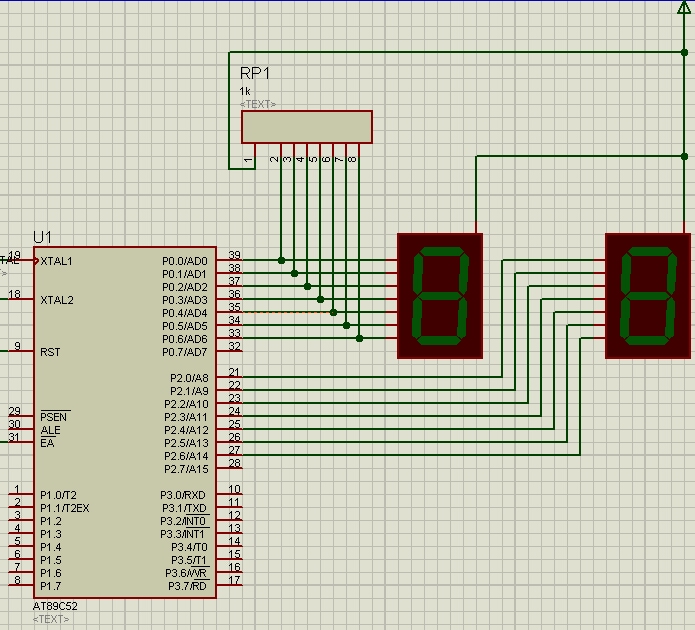Click the P2.0/A8 pin label
This screenshot has width=695, height=630.
point(188,378)
